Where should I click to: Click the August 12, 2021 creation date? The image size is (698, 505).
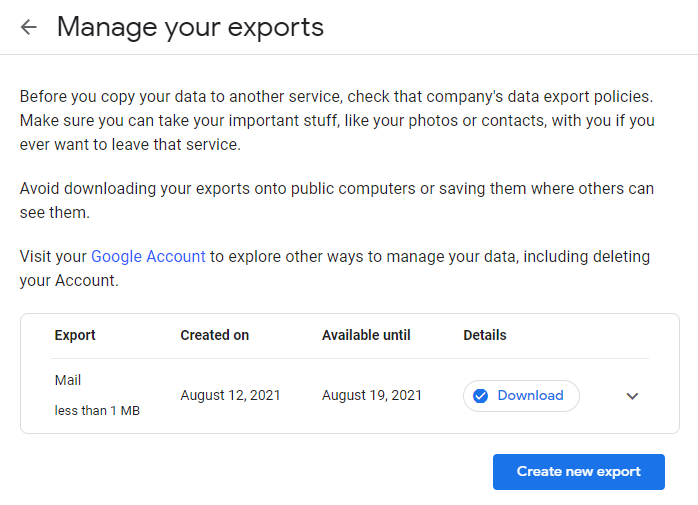[230, 396]
